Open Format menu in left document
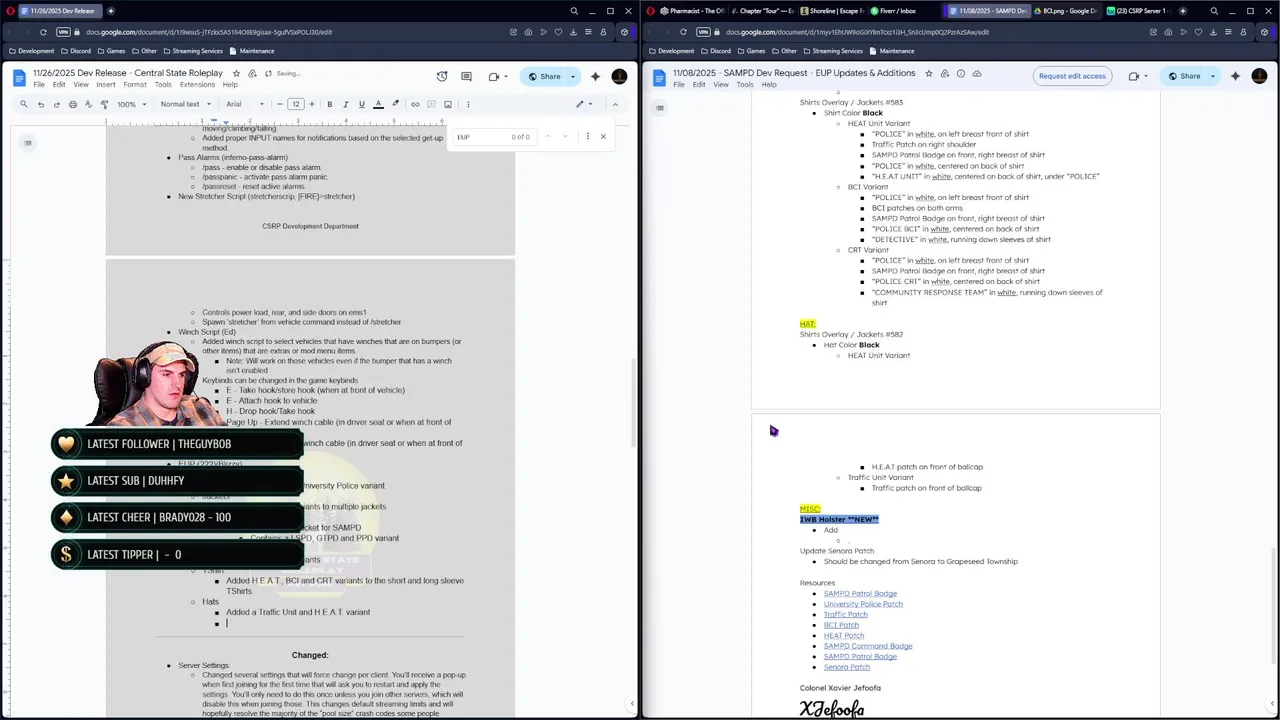This screenshot has height=720, width=1280. click(x=135, y=85)
